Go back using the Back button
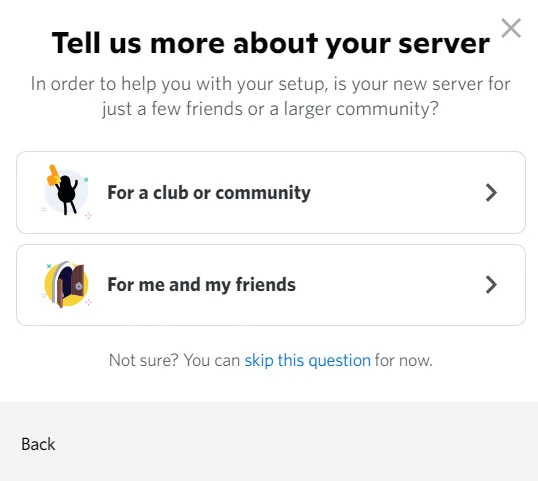 tap(38, 444)
